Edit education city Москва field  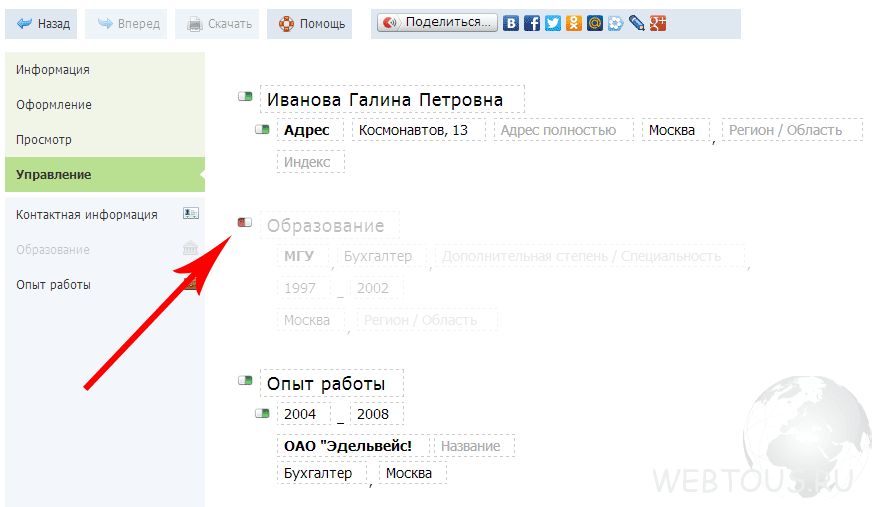click(311, 320)
